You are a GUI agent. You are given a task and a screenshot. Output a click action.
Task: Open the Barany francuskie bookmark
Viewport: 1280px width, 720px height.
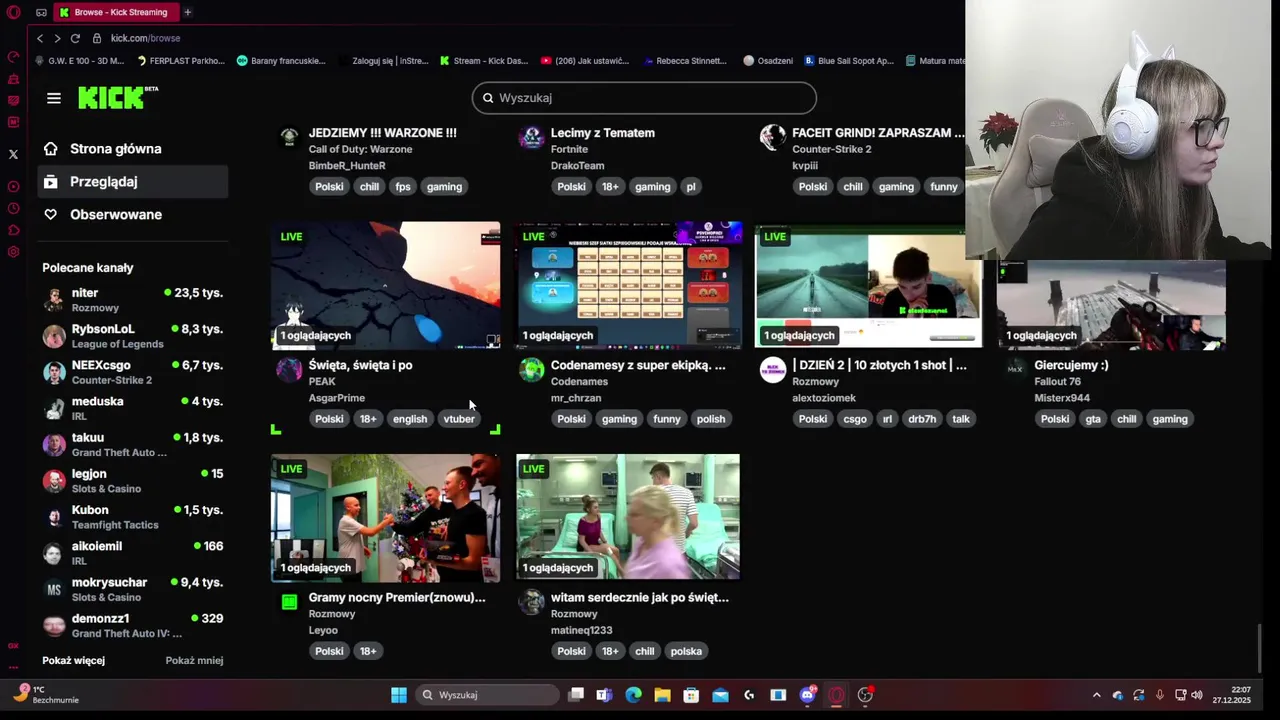click(281, 61)
